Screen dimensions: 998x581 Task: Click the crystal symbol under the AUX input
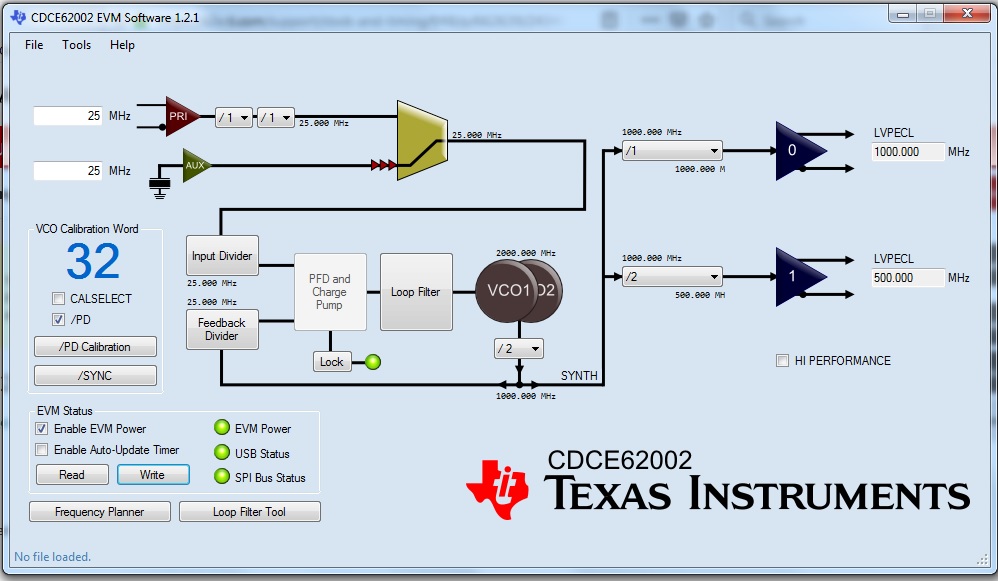click(x=160, y=186)
